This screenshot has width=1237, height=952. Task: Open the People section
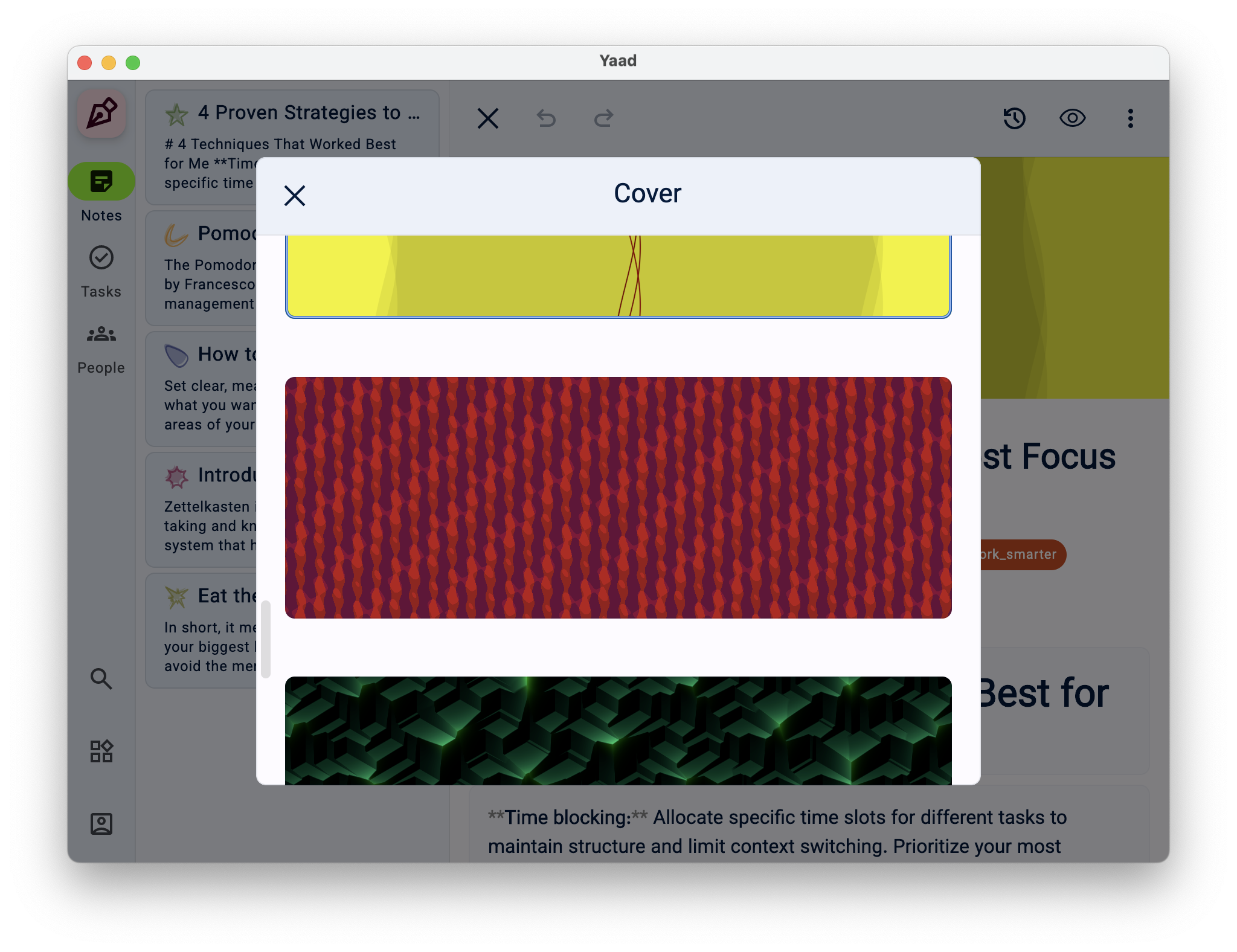tap(101, 349)
